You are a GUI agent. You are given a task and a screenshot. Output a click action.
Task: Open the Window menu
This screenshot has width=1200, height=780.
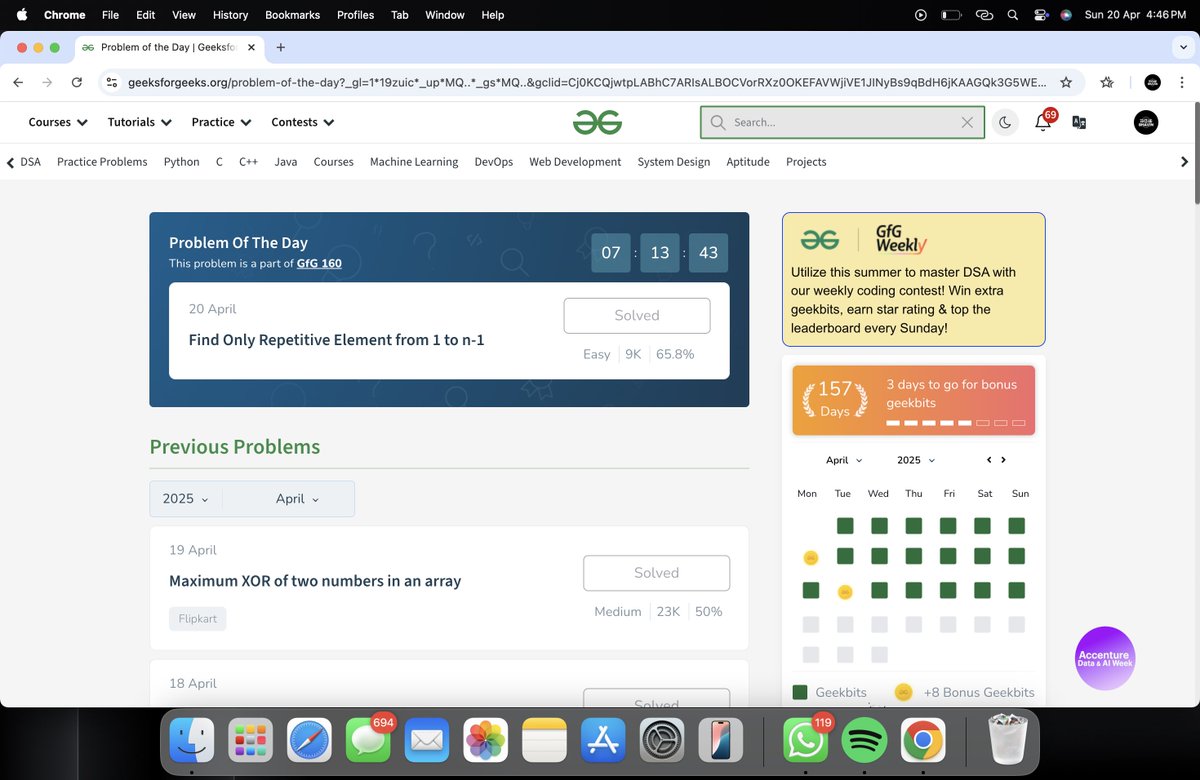pos(445,15)
